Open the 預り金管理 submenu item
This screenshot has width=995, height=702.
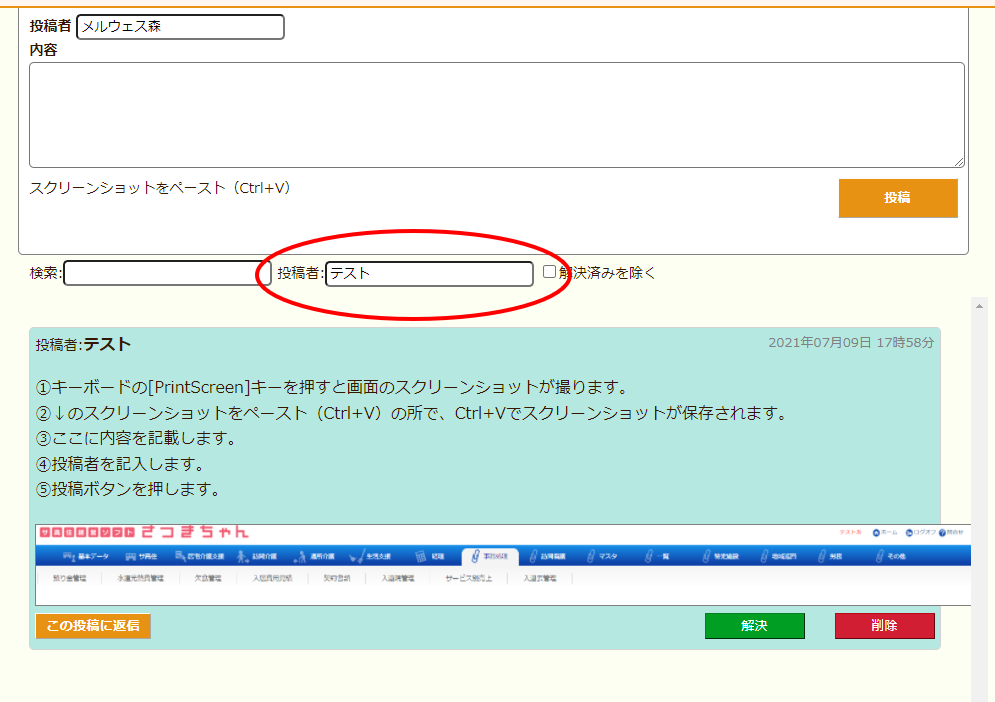click(69, 578)
